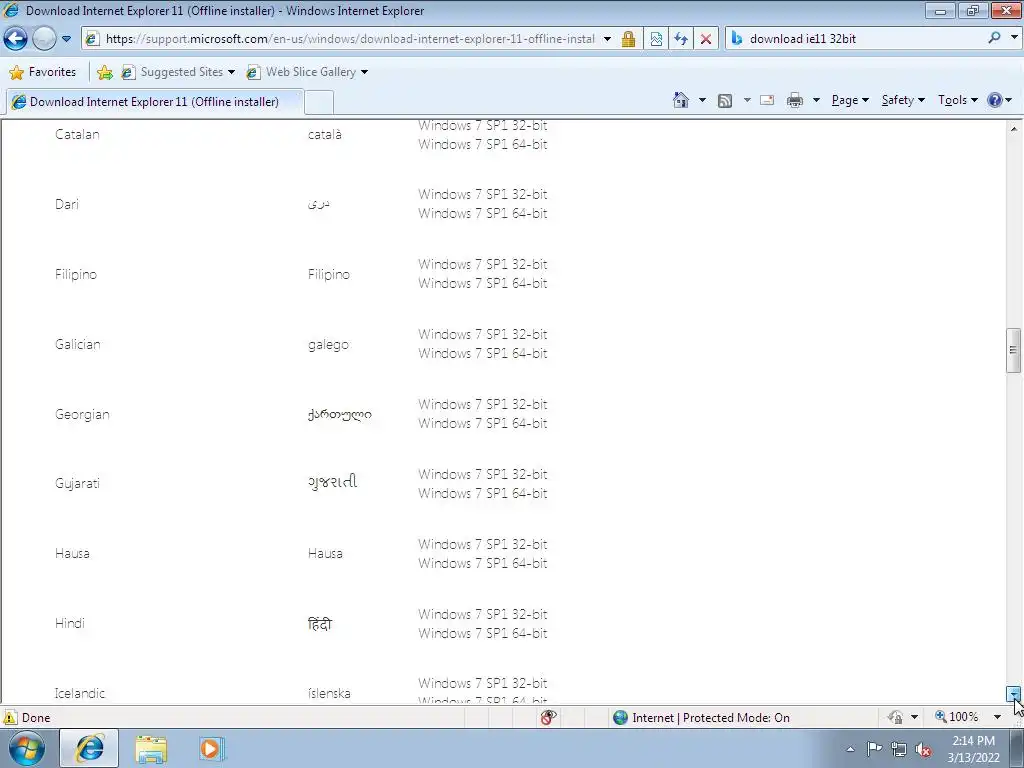Click the pop-up blocker status icon
1024x768 pixels.
[548, 718]
